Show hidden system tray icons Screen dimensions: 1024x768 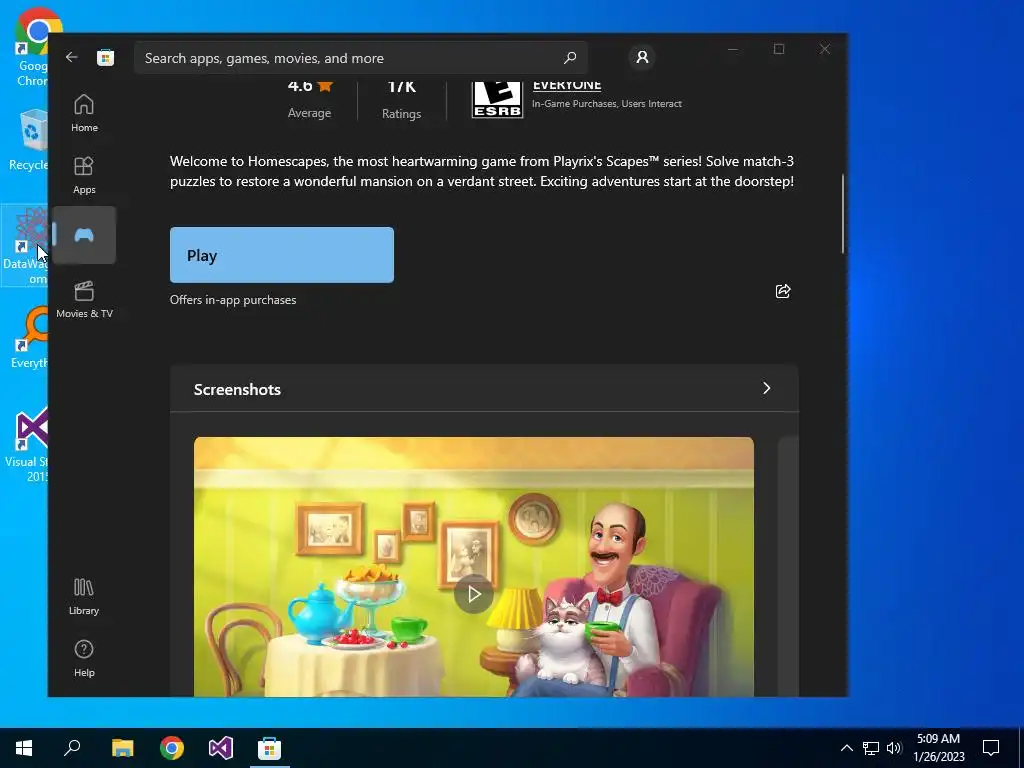tap(846, 748)
